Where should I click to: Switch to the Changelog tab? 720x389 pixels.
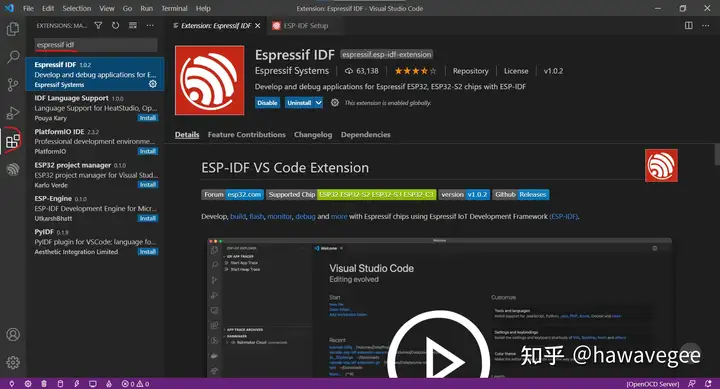click(313, 135)
